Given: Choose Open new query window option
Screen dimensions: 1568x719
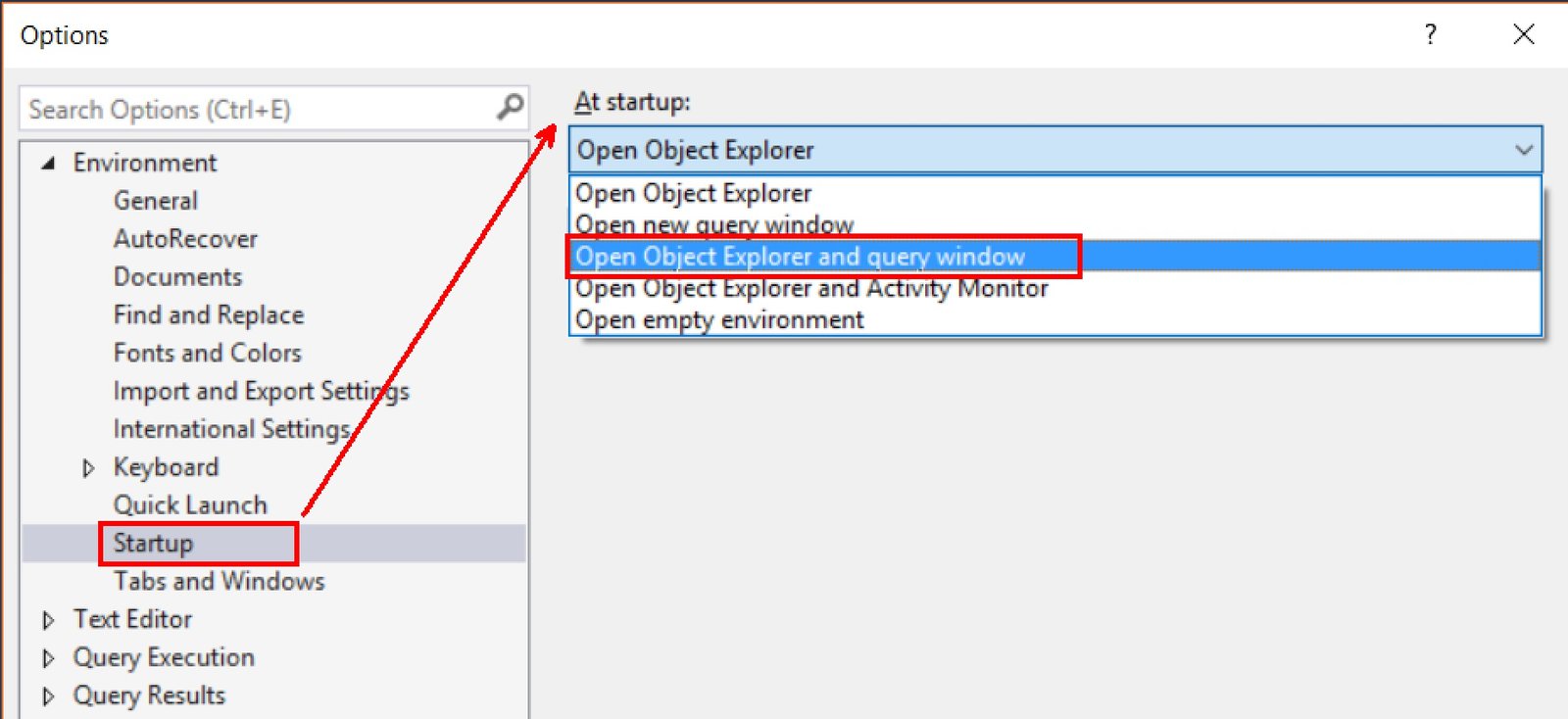Looking at the screenshot, I should [x=1055, y=224].
